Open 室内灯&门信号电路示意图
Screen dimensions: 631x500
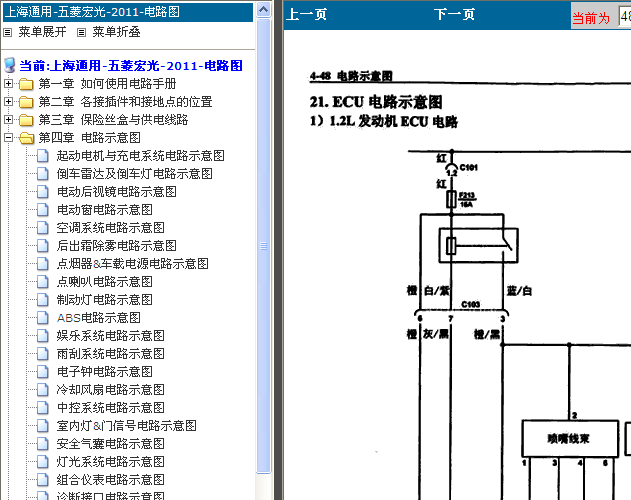pos(126,426)
